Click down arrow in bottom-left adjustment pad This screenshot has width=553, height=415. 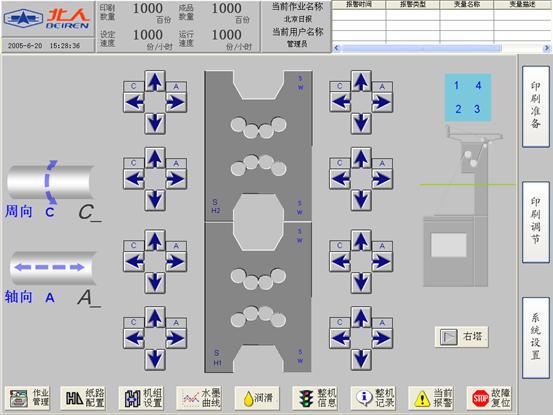[155, 359]
